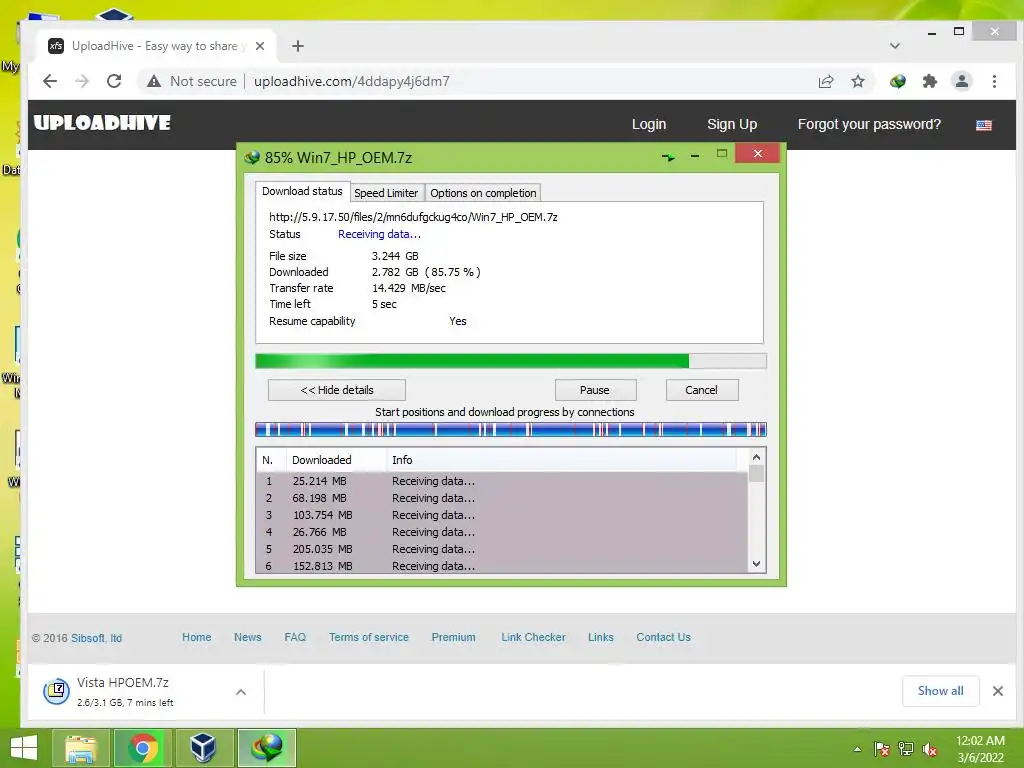
Task: Click the Action Center flag tray icon
Action: tap(881, 749)
